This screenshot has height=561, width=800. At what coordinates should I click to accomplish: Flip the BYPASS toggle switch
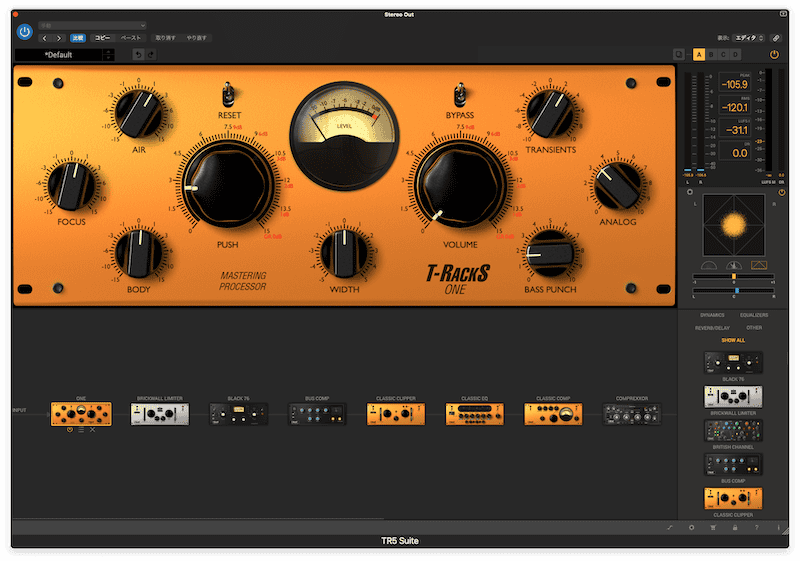pos(460,94)
